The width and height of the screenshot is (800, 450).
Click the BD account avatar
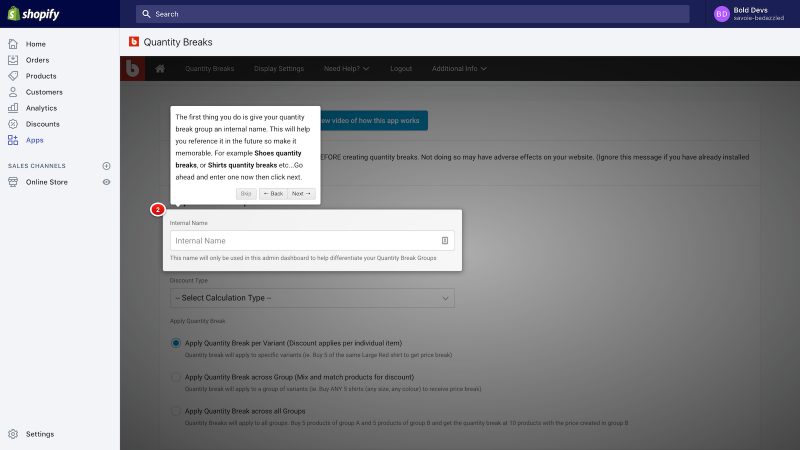(x=721, y=14)
